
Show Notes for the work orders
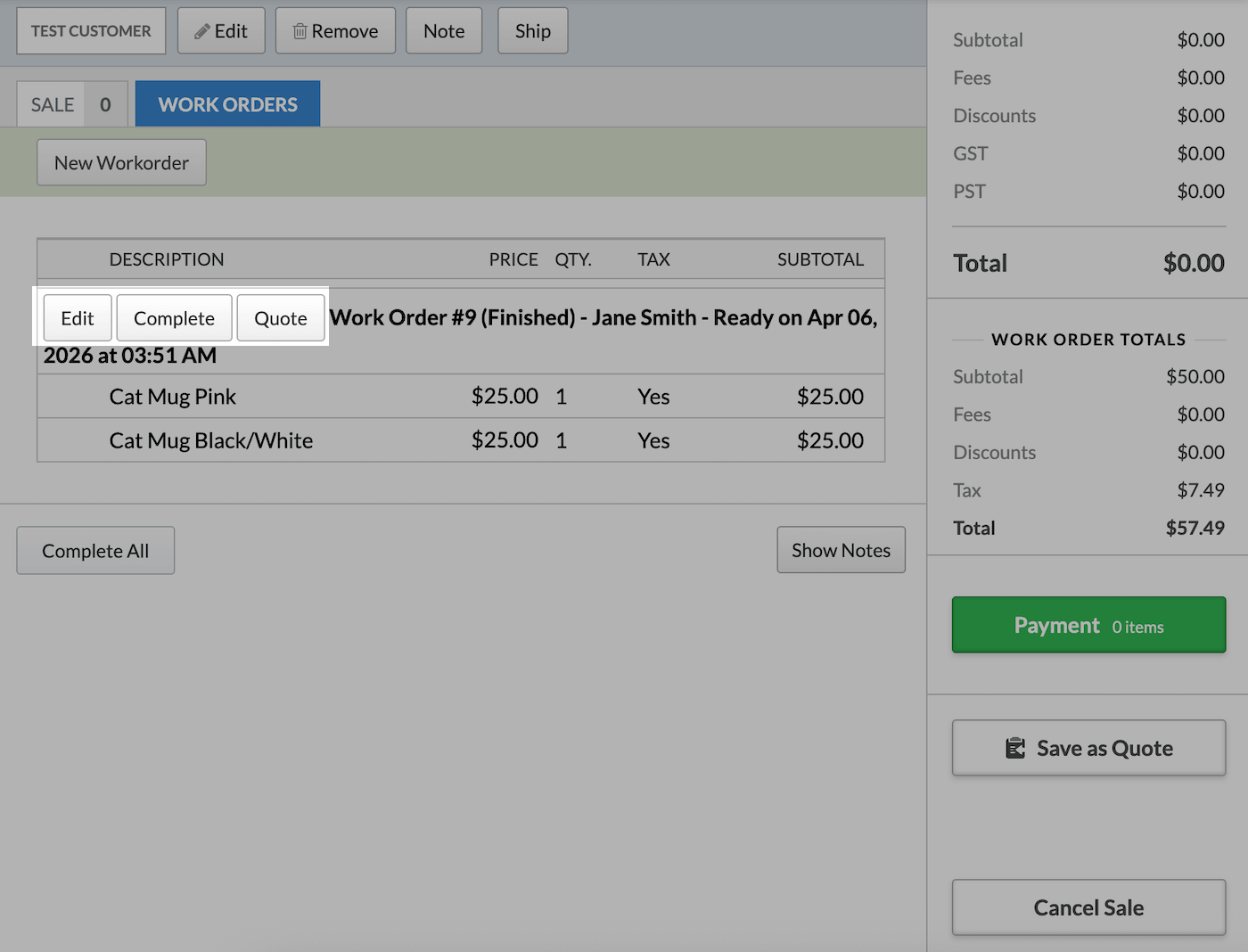(841, 550)
